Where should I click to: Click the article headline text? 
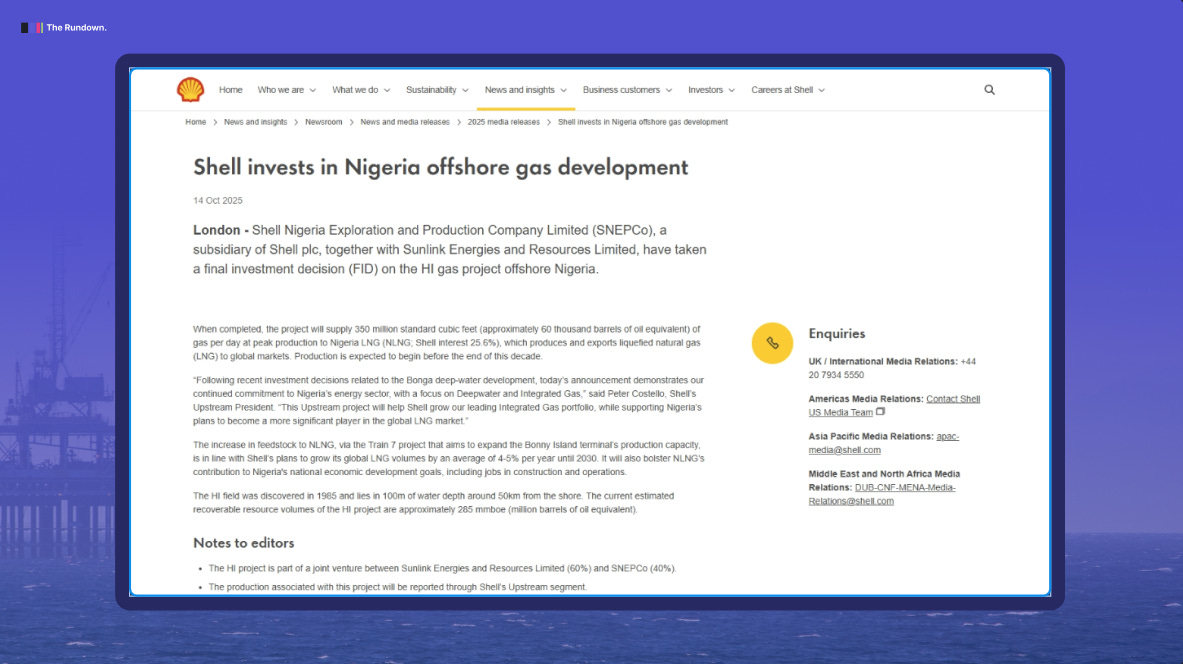pos(441,167)
